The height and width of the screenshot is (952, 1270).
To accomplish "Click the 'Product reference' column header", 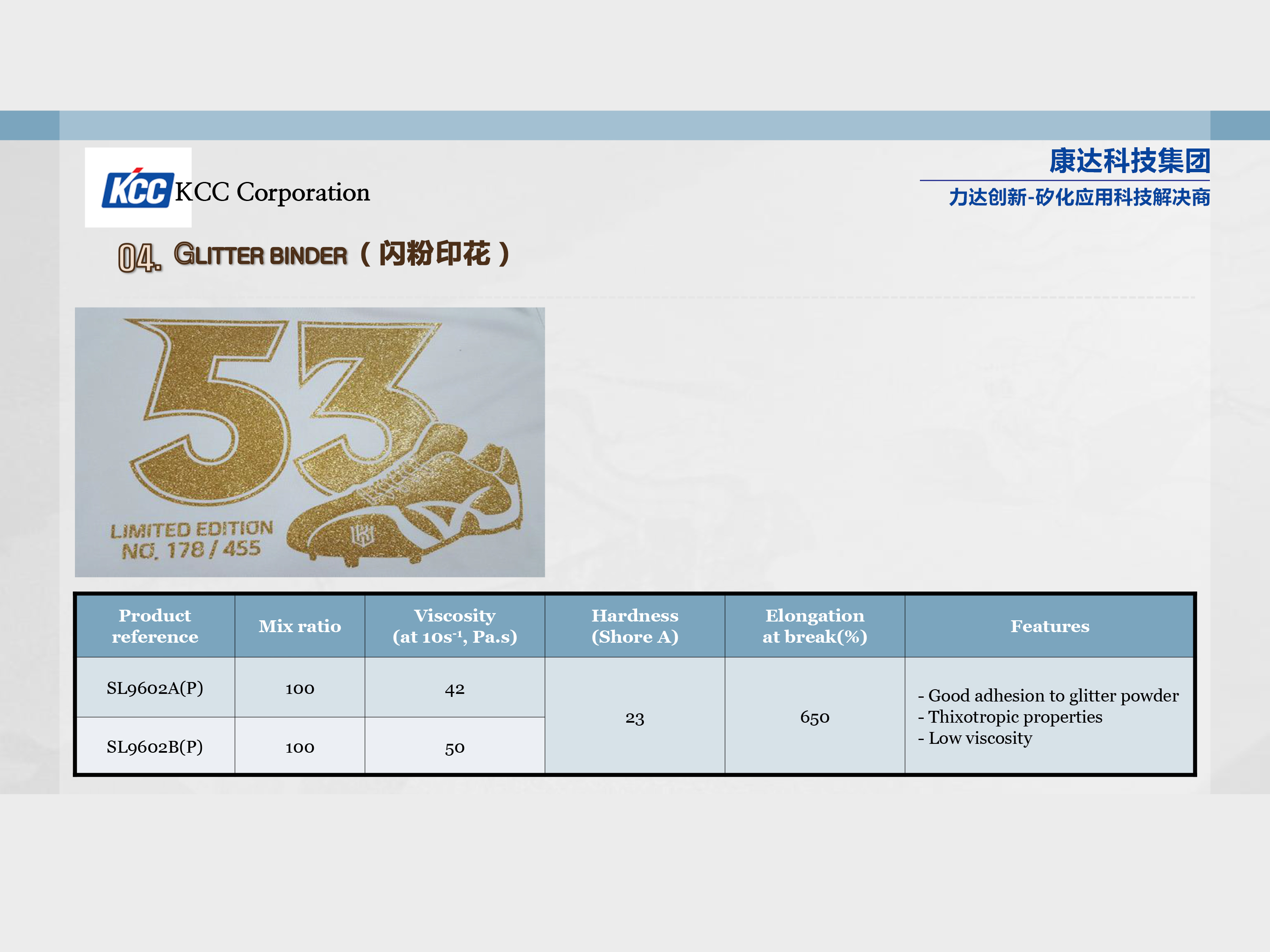I will [x=155, y=626].
